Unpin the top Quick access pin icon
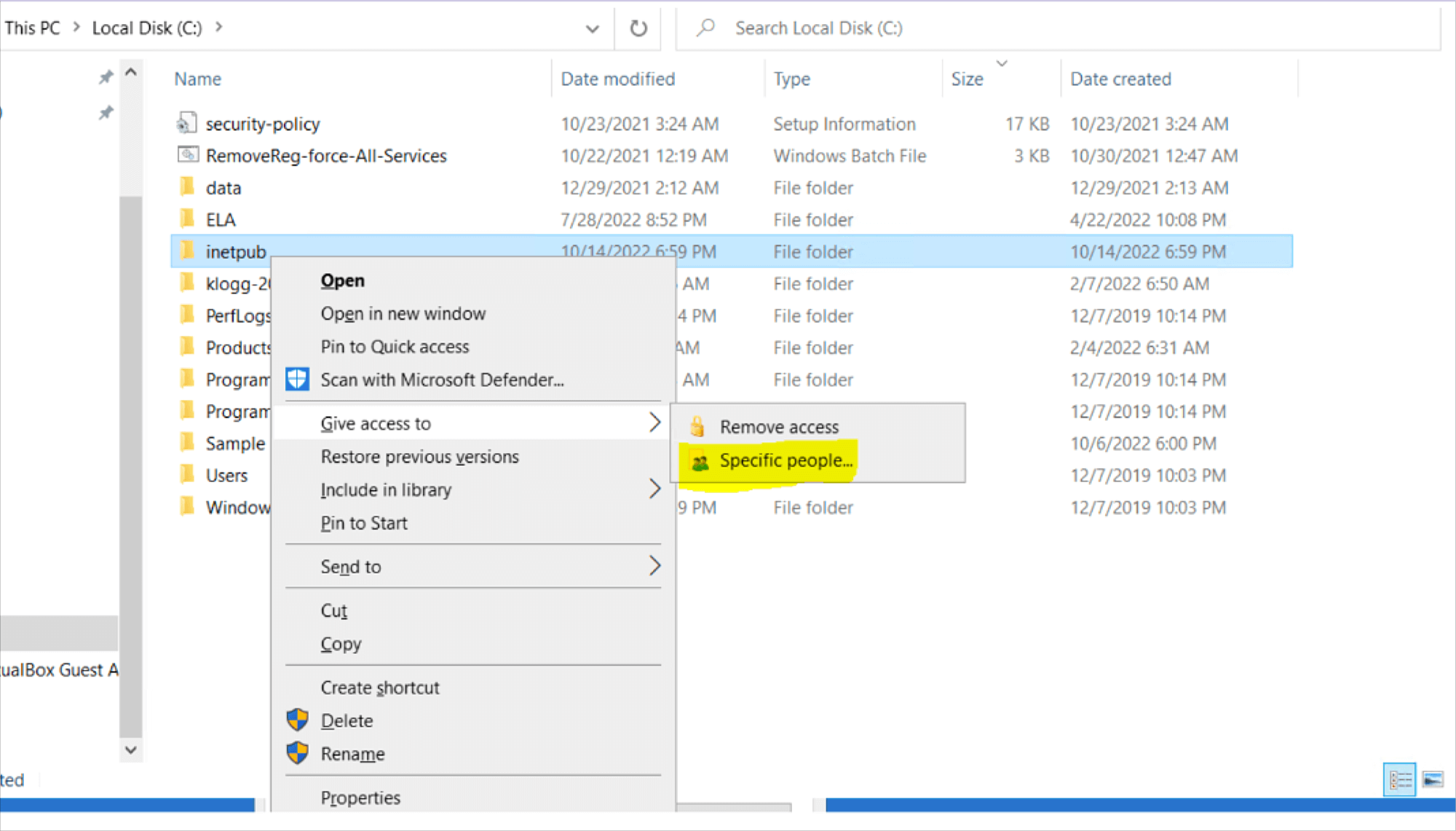 [x=106, y=76]
